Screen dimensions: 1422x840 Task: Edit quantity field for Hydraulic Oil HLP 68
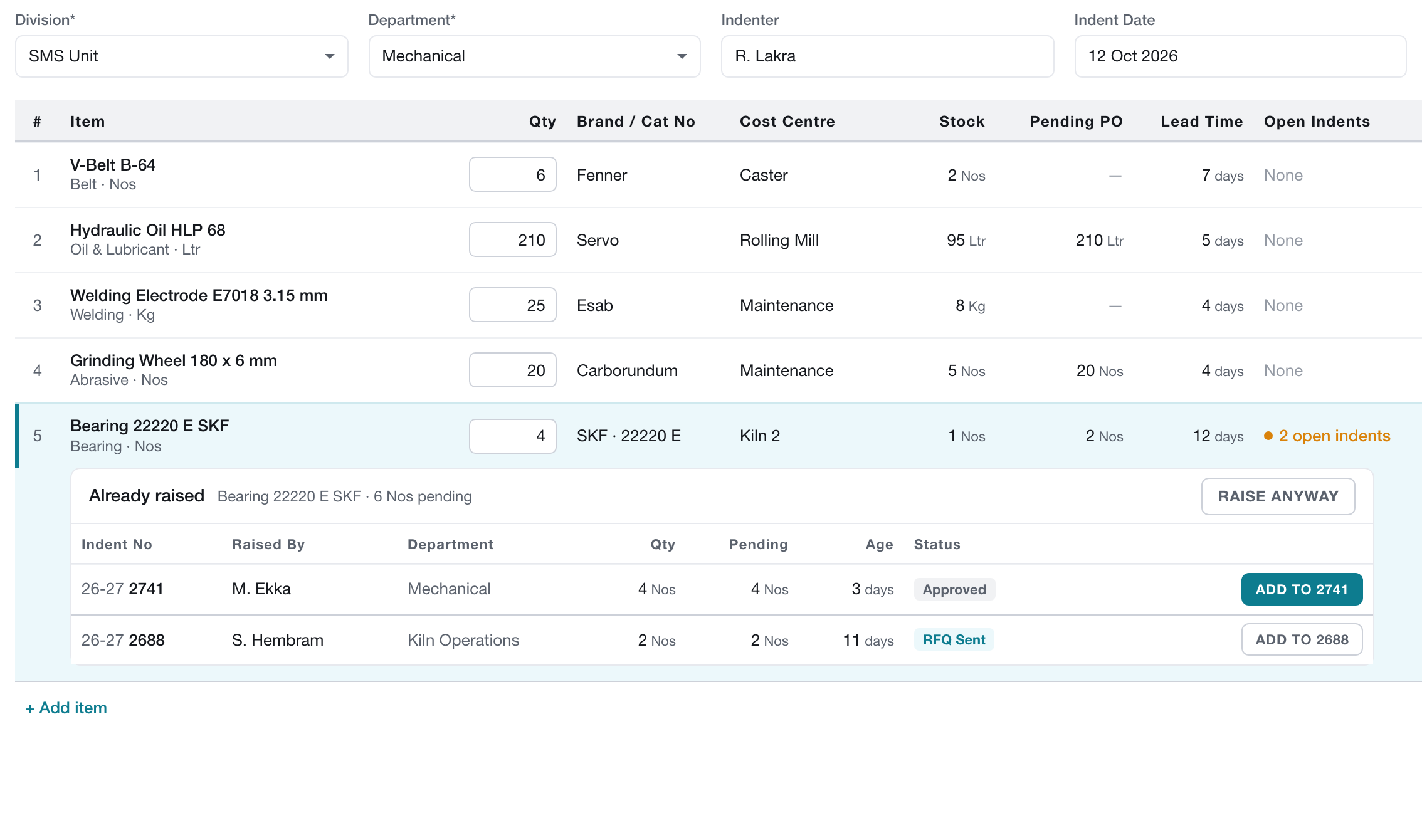(x=513, y=239)
